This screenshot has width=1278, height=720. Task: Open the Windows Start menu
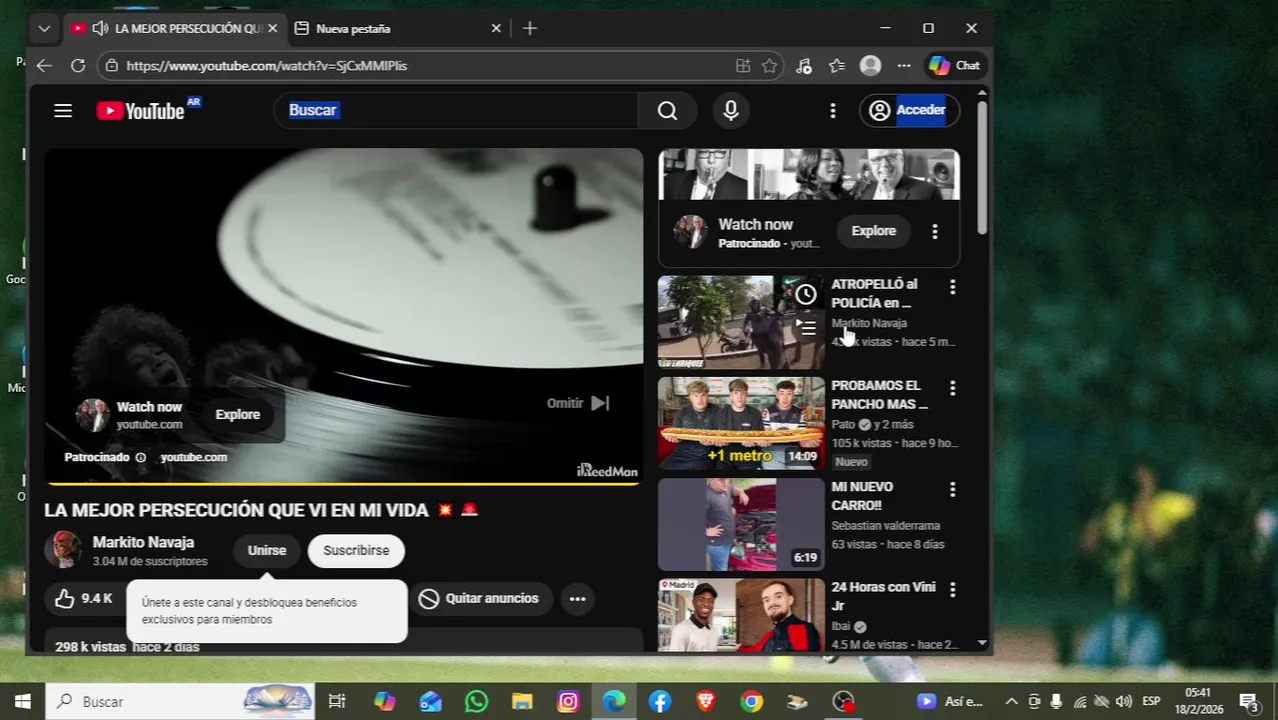22,702
